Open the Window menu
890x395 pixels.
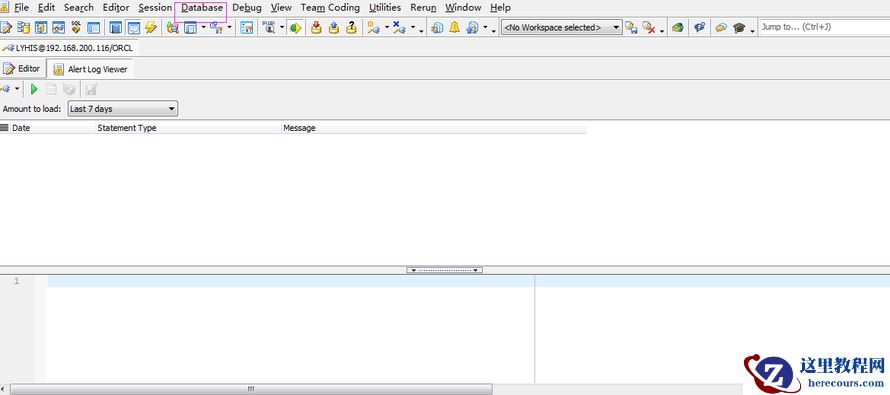coord(463,7)
